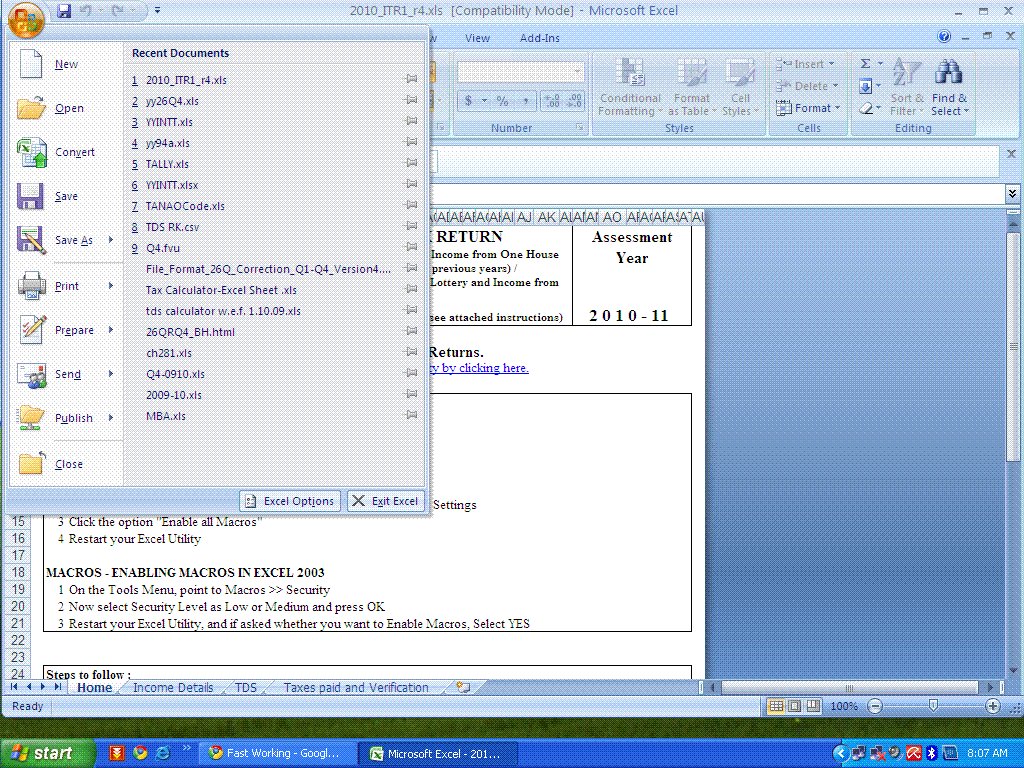The height and width of the screenshot is (768, 1024).
Task: Click the Cell Styles icon
Action: coord(740,73)
